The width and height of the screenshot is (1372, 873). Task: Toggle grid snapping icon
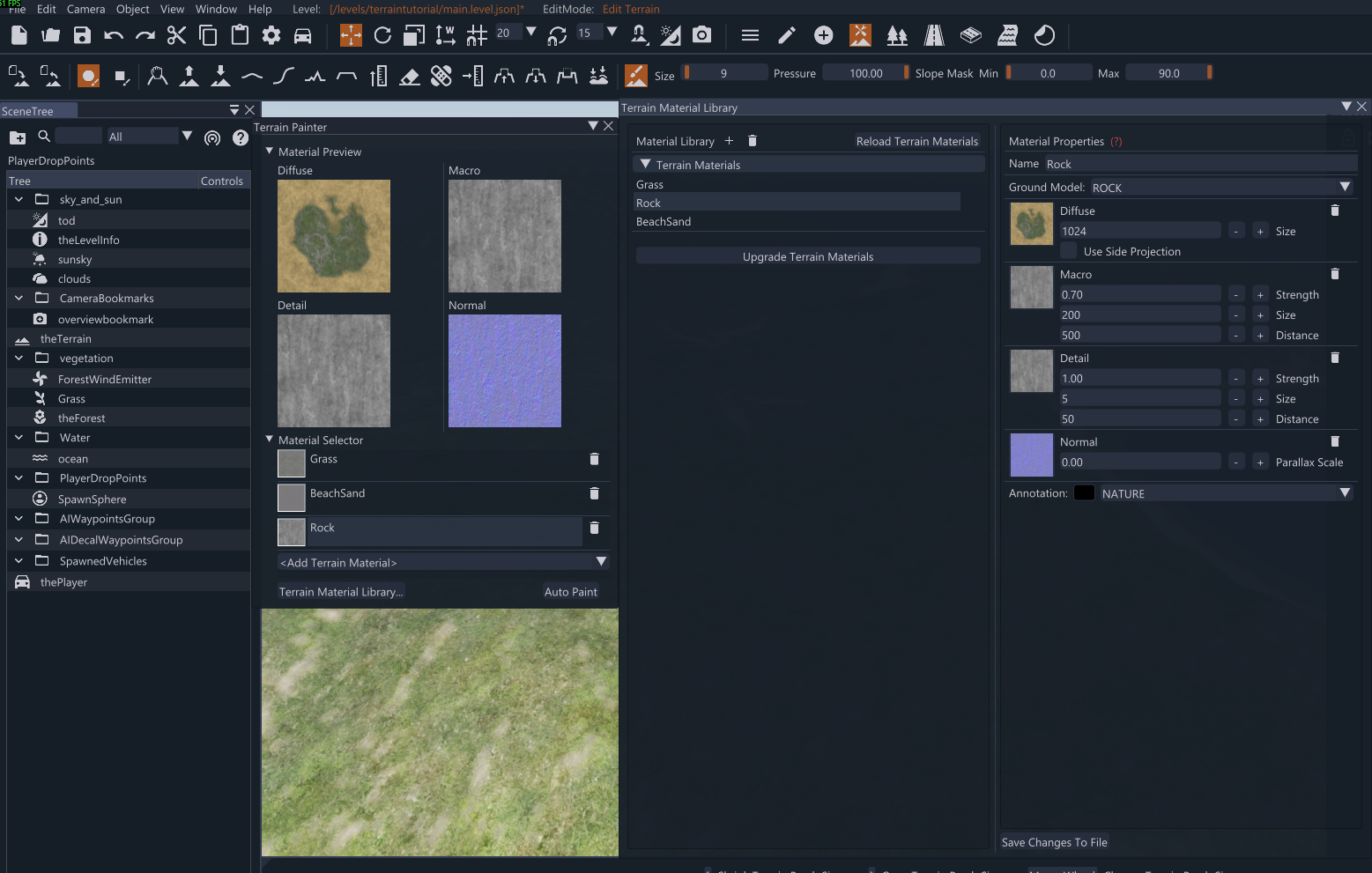coord(477,35)
